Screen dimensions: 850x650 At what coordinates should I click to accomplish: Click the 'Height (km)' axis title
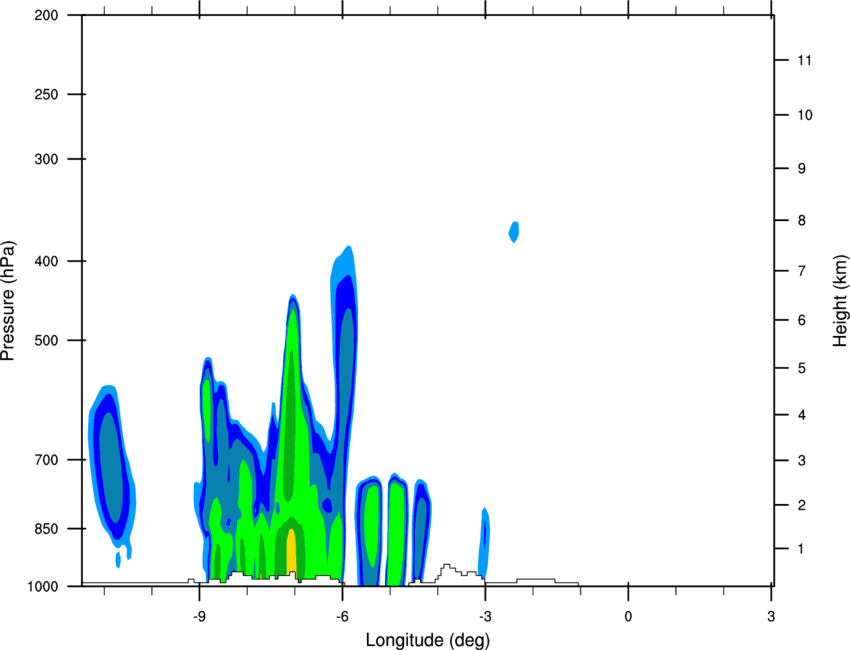tap(840, 301)
